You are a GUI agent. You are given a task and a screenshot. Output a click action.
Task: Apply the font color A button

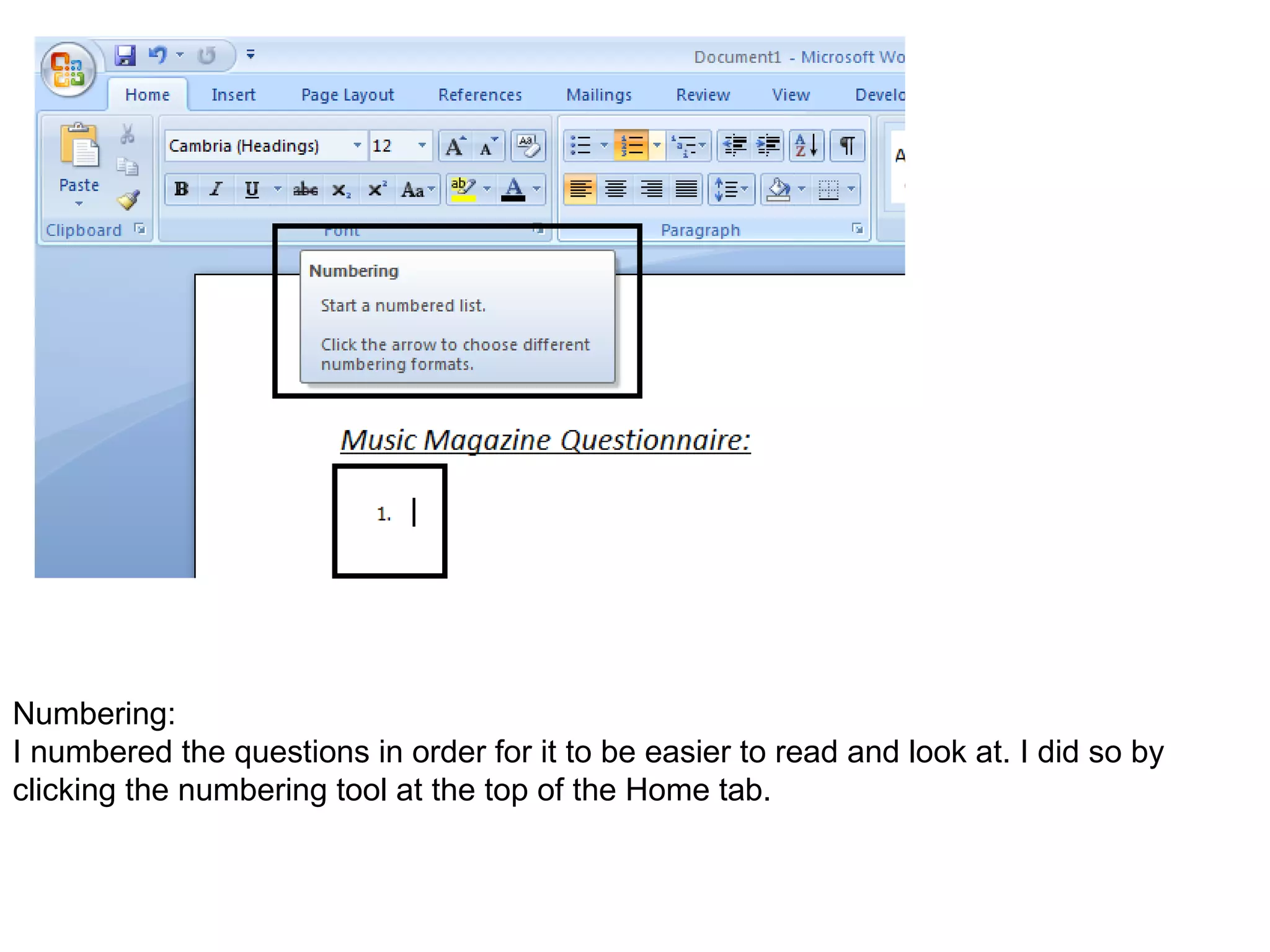pyautogui.click(x=513, y=189)
